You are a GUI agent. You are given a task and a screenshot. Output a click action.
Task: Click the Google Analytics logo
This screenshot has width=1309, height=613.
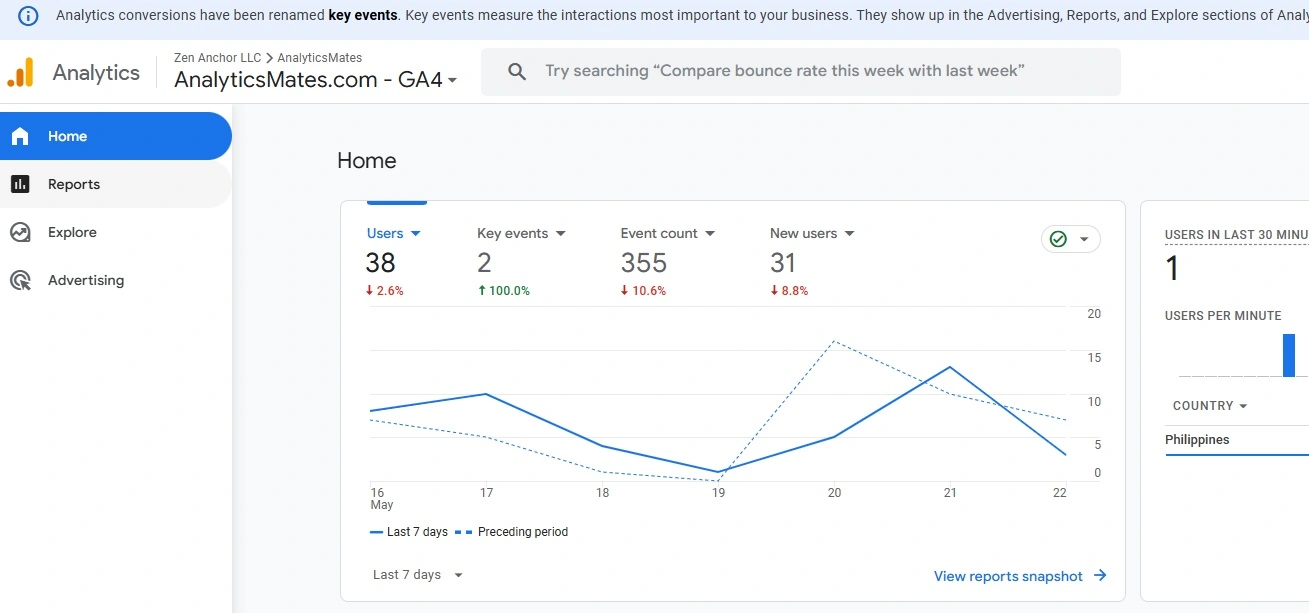tap(20, 72)
